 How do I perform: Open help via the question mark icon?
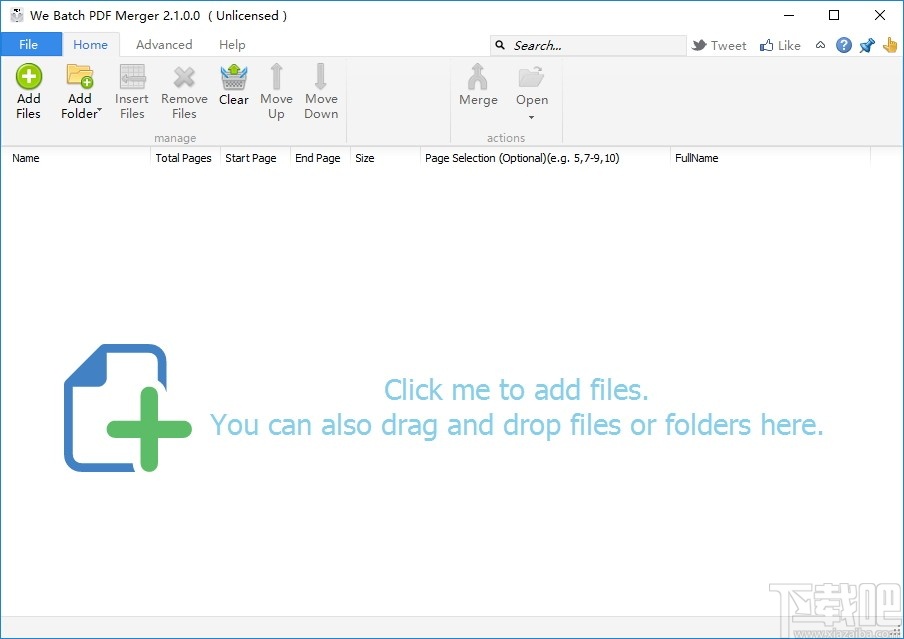click(843, 44)
